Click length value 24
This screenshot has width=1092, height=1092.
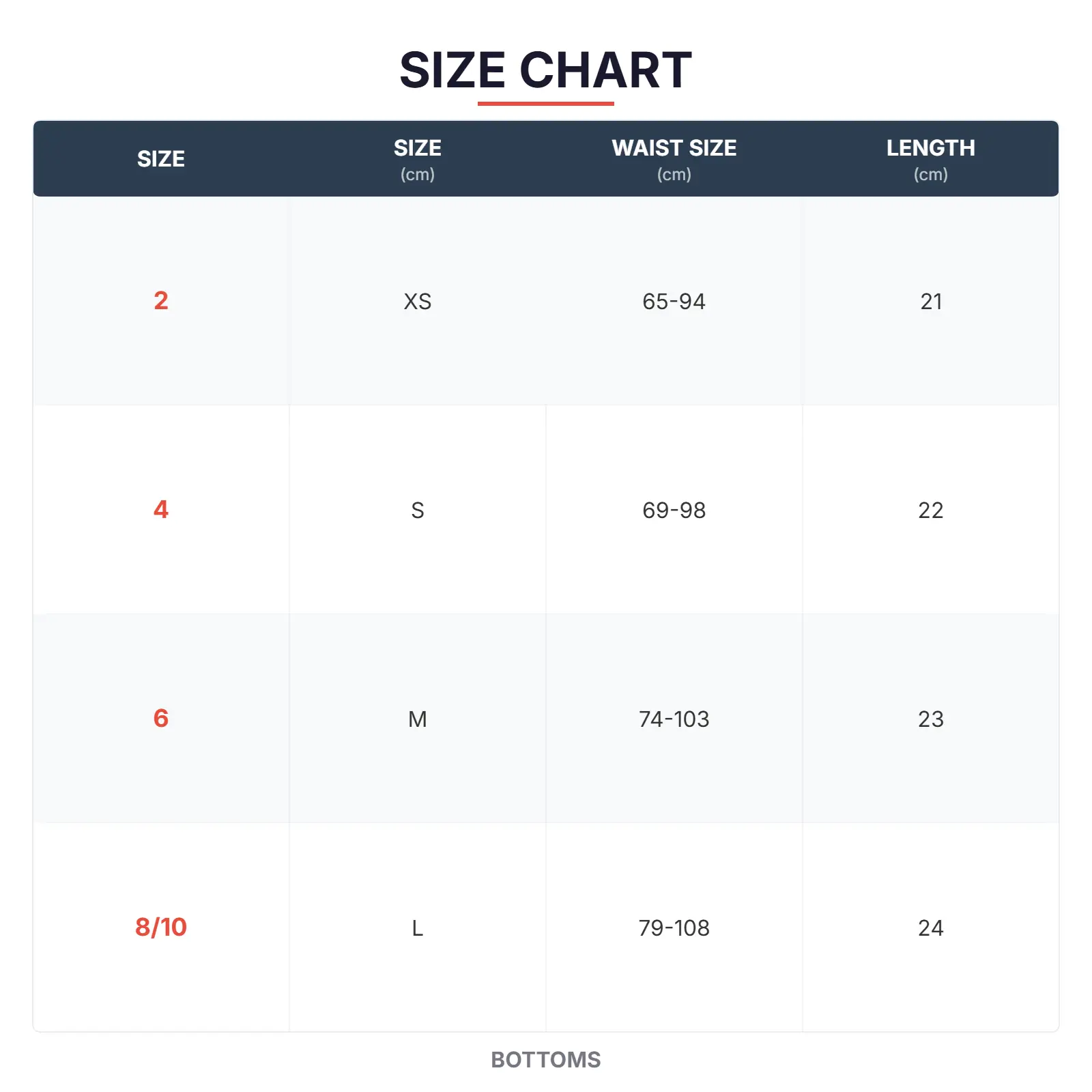coord(931,928)
